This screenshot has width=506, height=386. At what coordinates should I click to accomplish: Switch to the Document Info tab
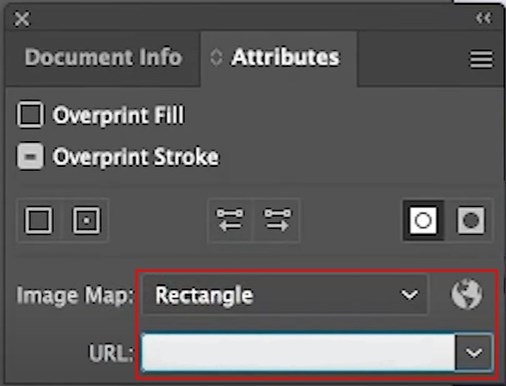pyautogui.click(x=103, y=57)
